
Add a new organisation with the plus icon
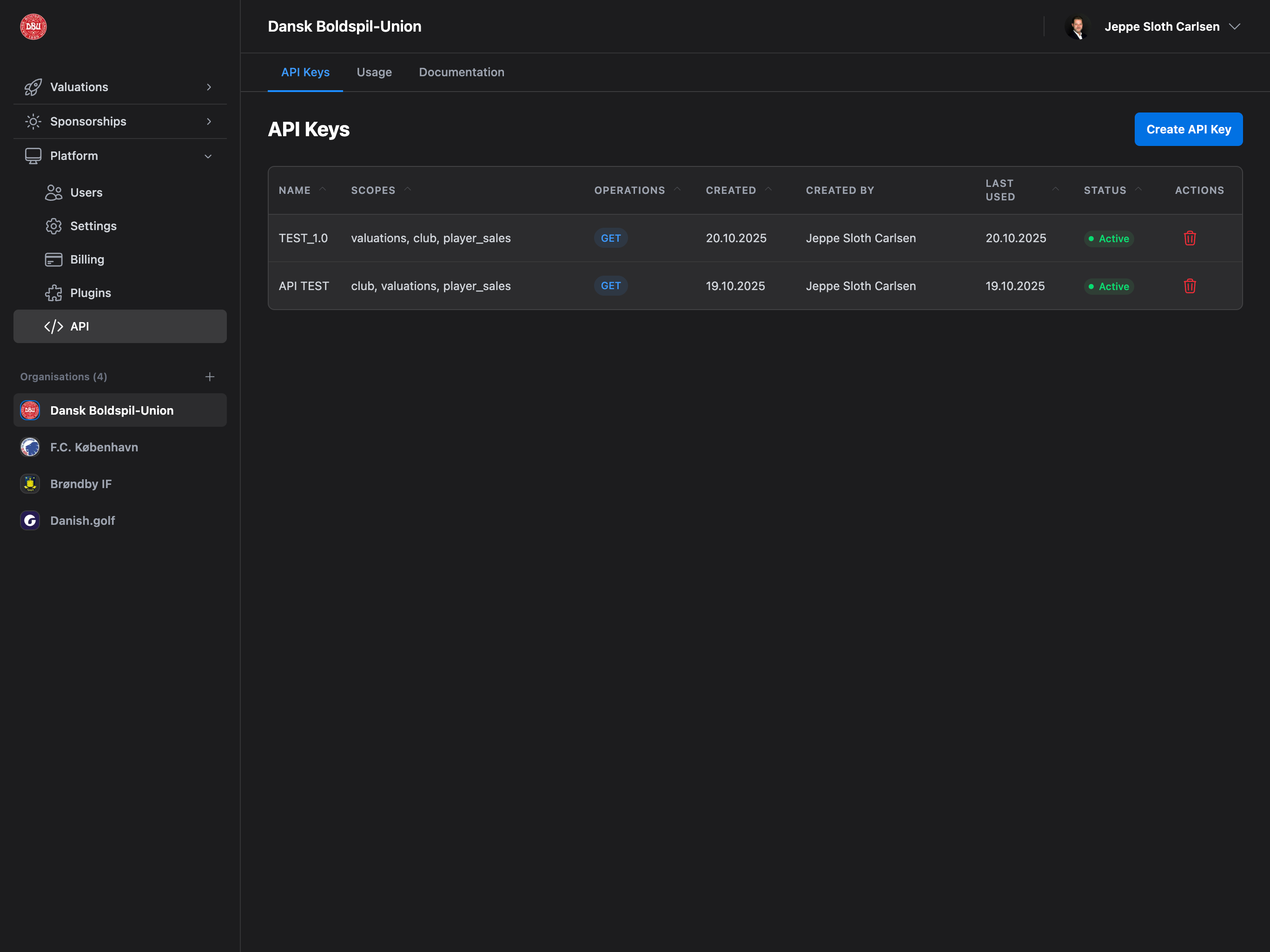[x=210, y=377]
